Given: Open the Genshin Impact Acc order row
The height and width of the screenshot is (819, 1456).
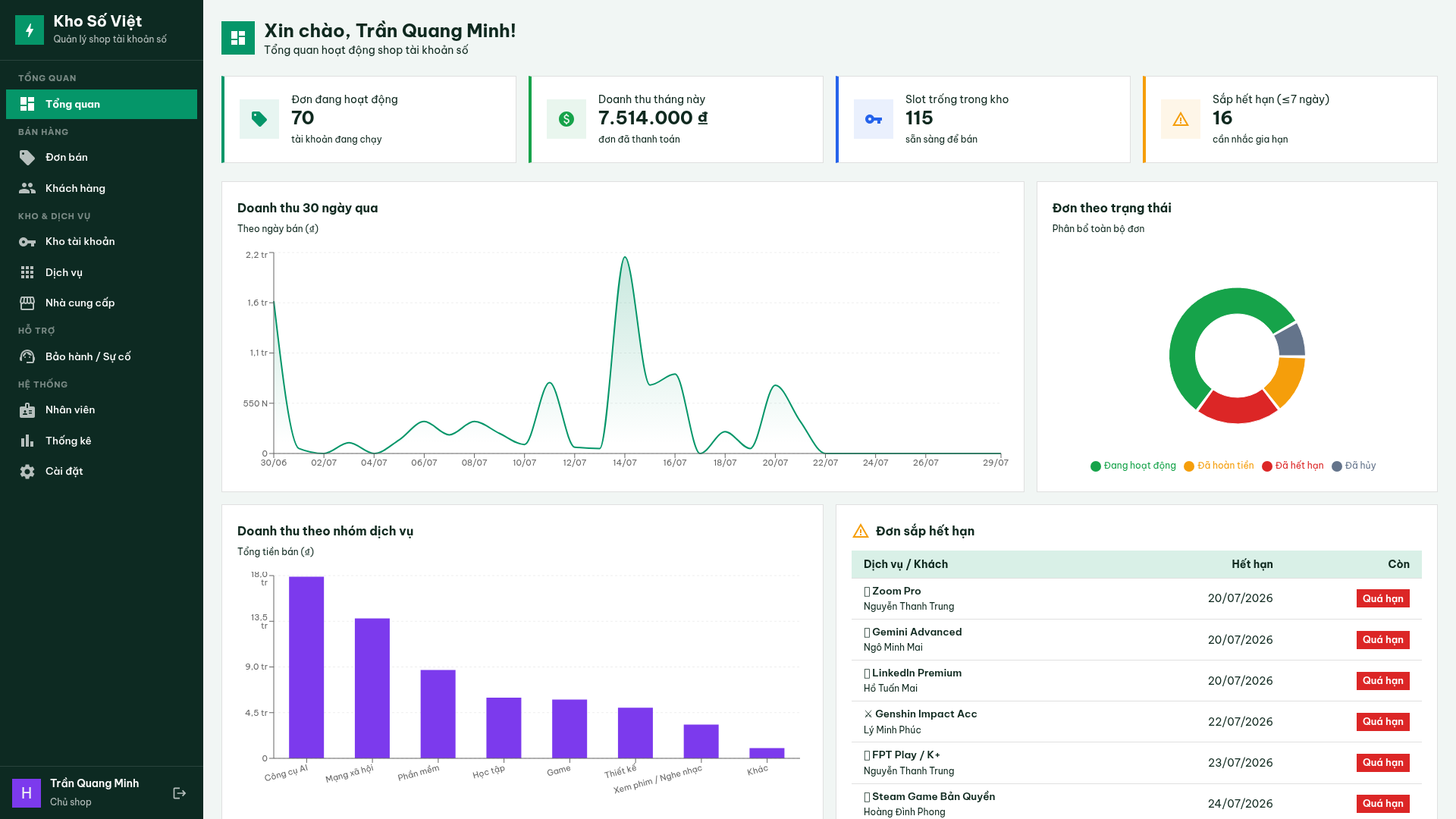Looking at the screenshot, I should point(1136,721).
